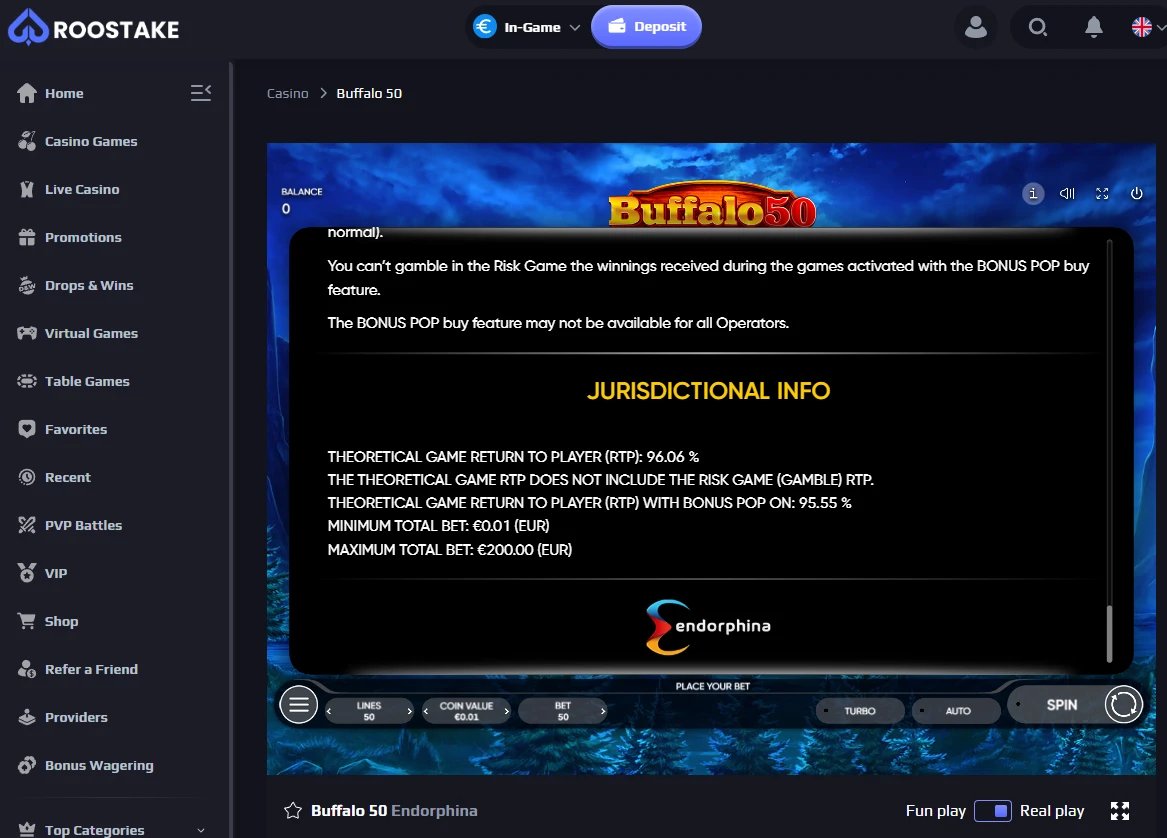Decrease the number of lines

[x=329, y=711]
